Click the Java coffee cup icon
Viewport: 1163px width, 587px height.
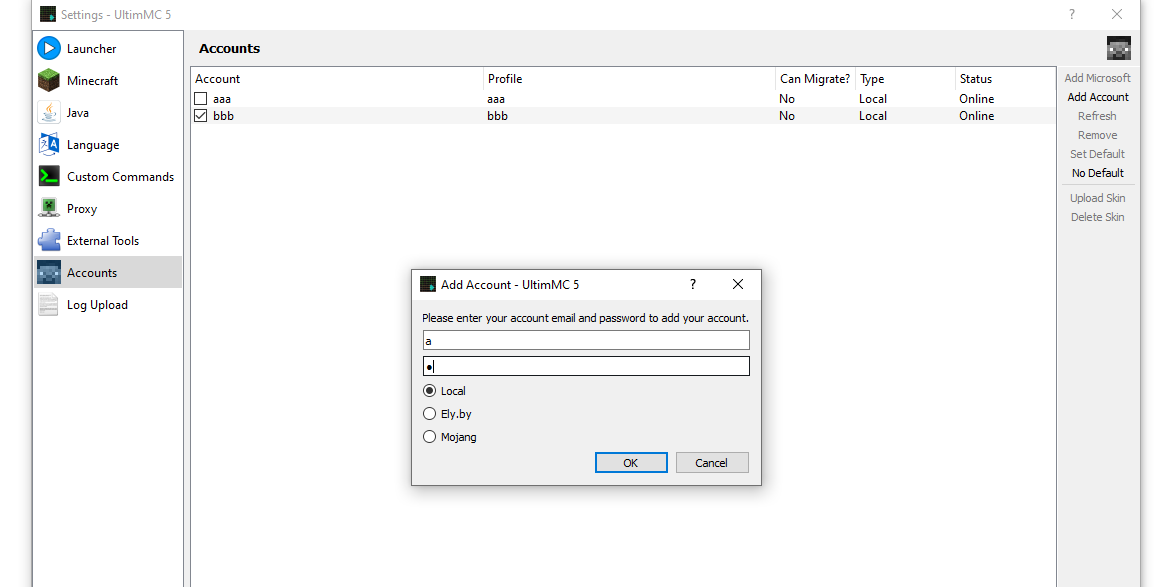pyautogui.click(x=49, y=112)
